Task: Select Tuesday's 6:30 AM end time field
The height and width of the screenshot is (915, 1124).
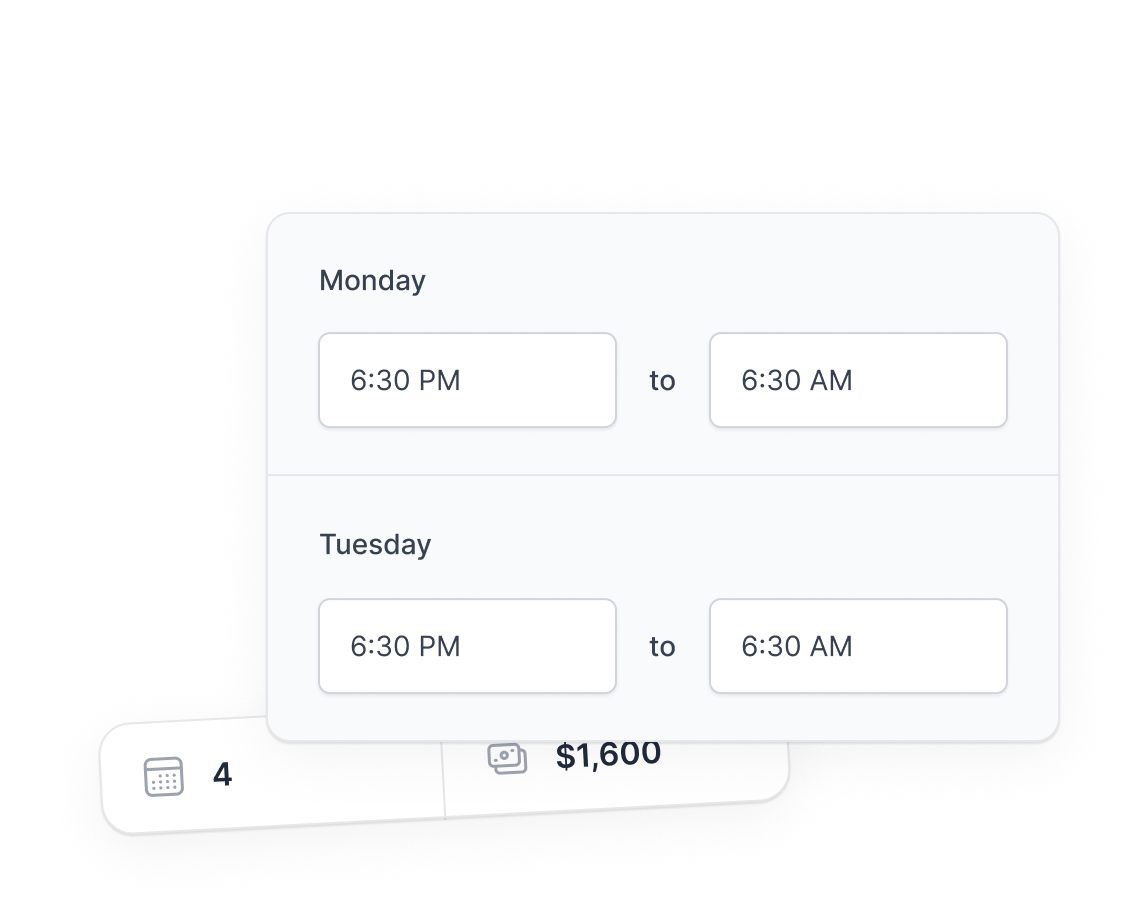Action: 858,646
